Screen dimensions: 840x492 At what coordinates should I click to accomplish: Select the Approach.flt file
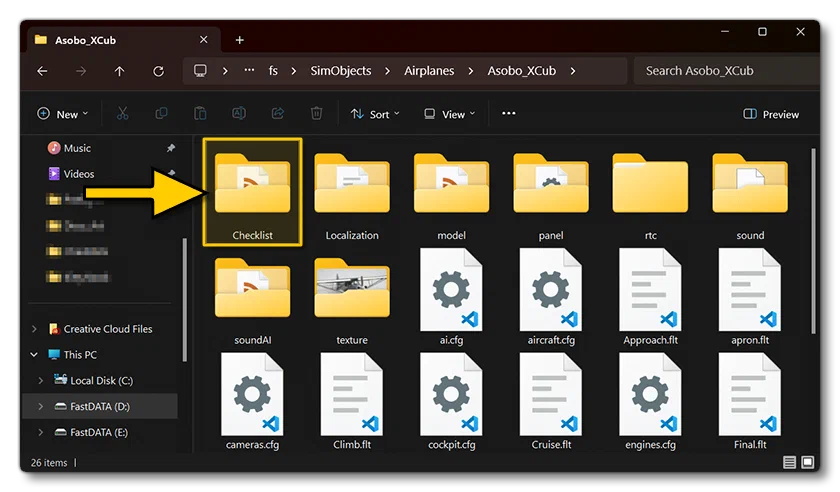650,296
